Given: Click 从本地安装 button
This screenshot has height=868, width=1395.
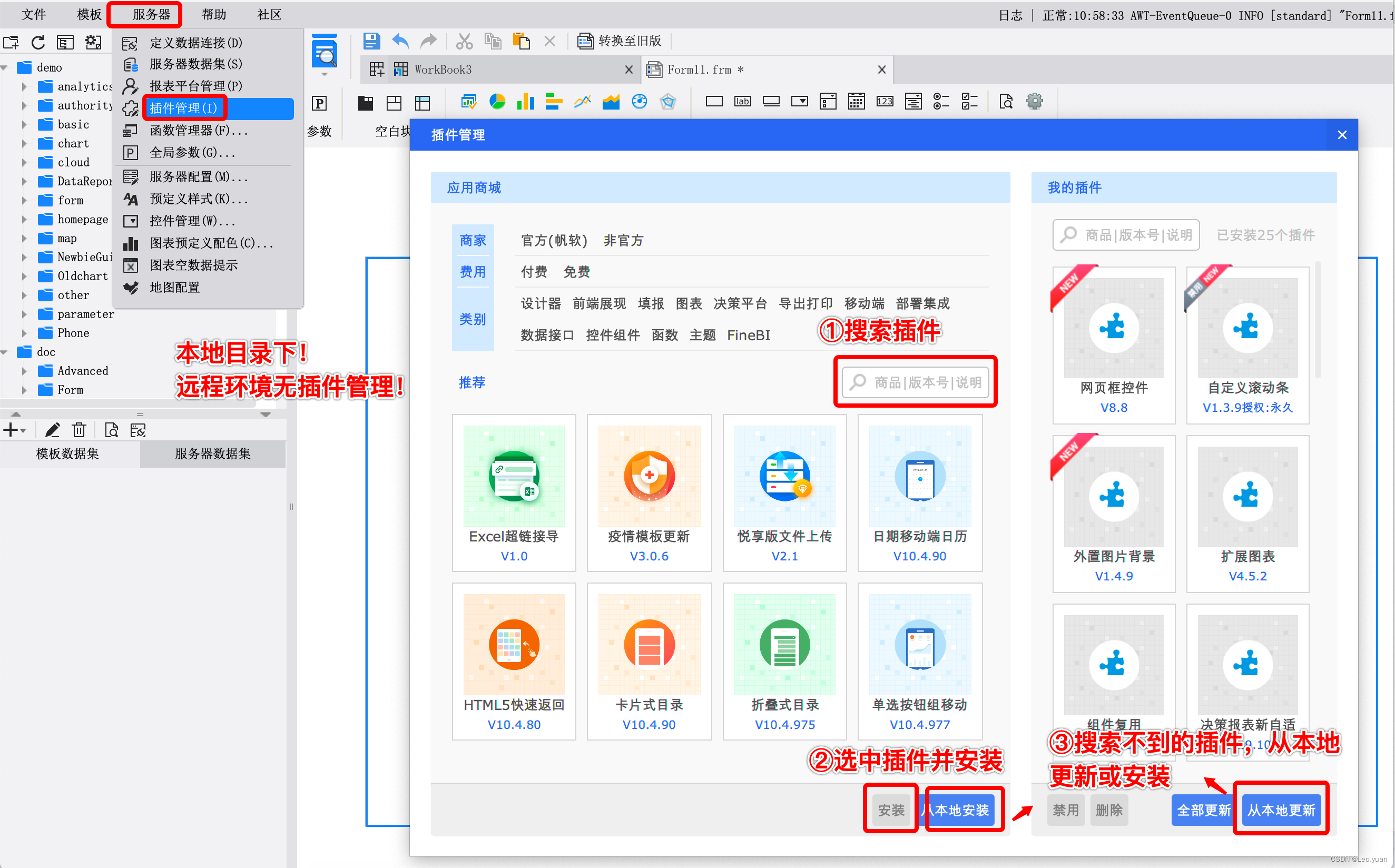Looking at the screenshot, I should click(955, 809).
